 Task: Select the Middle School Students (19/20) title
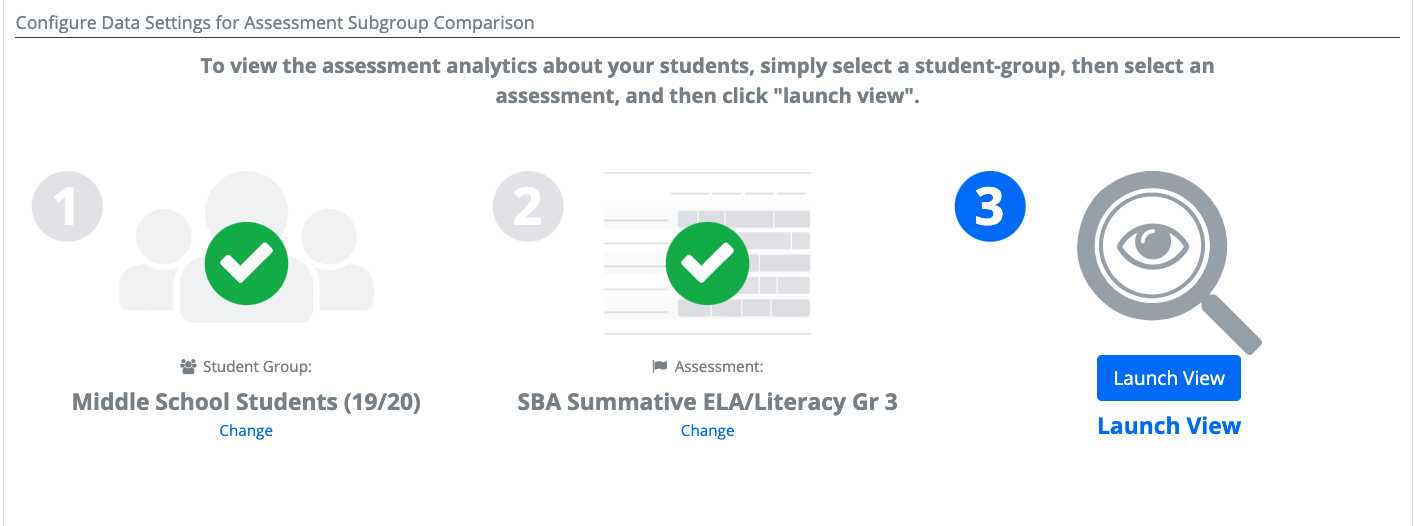[x=246, y=402]
